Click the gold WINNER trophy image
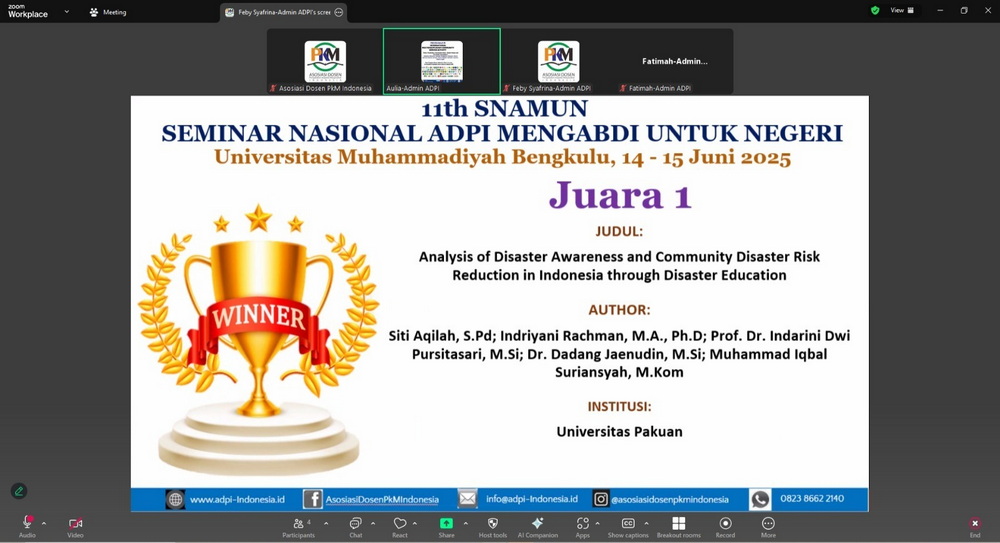 tap(258, 338)
